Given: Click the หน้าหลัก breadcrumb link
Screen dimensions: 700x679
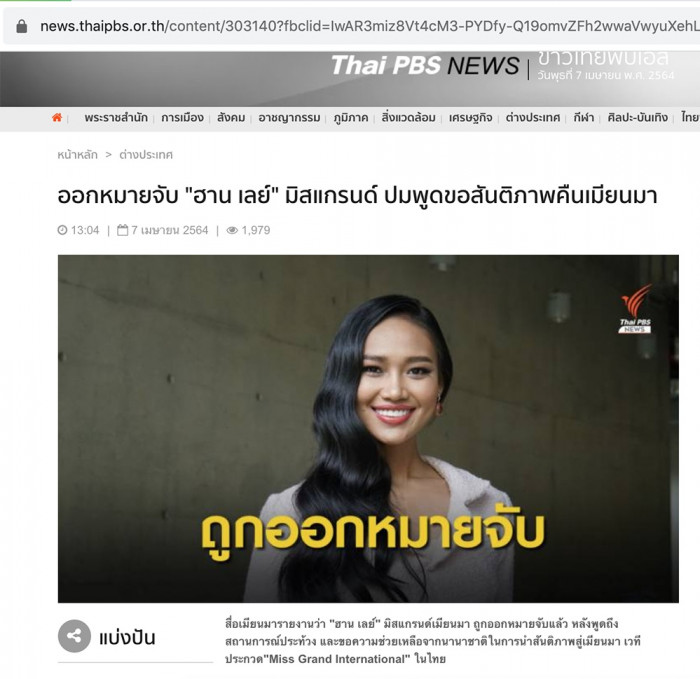Looking at the screenshot, I should tap(77, 155).
